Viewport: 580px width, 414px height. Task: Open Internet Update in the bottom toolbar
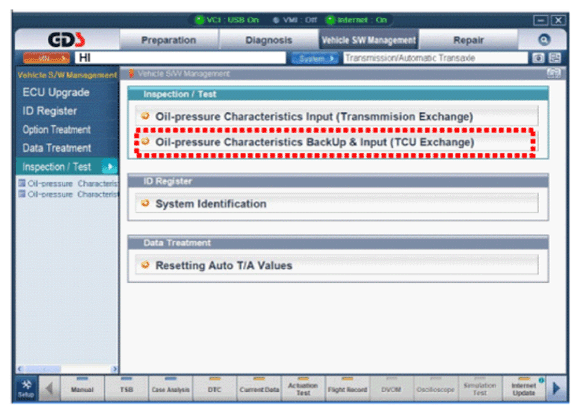(x=523, y=388)
